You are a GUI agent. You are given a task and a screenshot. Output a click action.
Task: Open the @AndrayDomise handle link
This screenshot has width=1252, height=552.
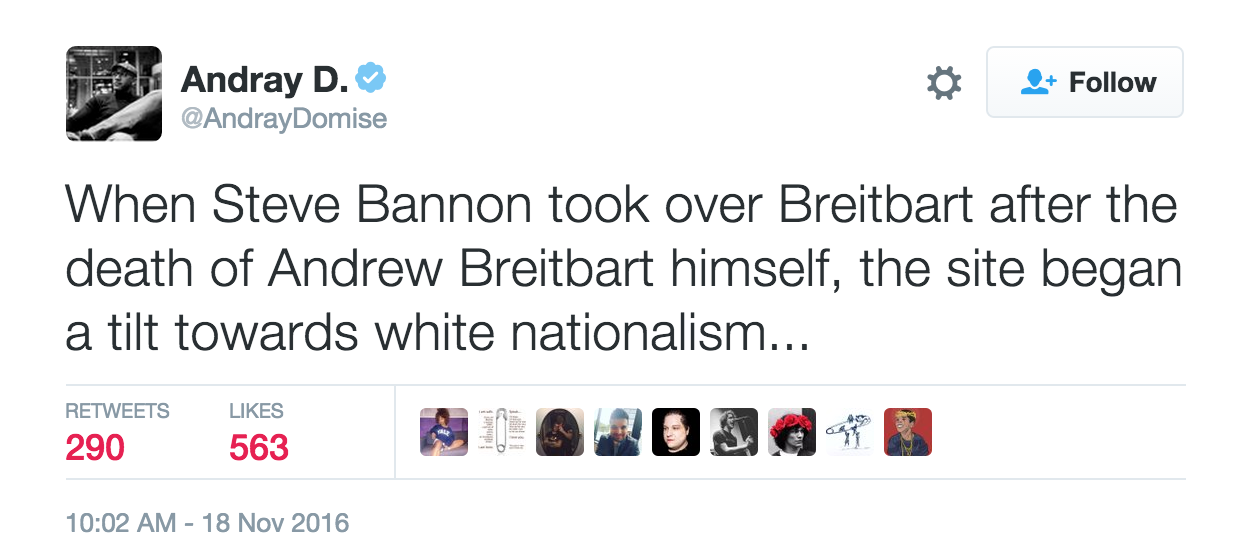(283, 118)
